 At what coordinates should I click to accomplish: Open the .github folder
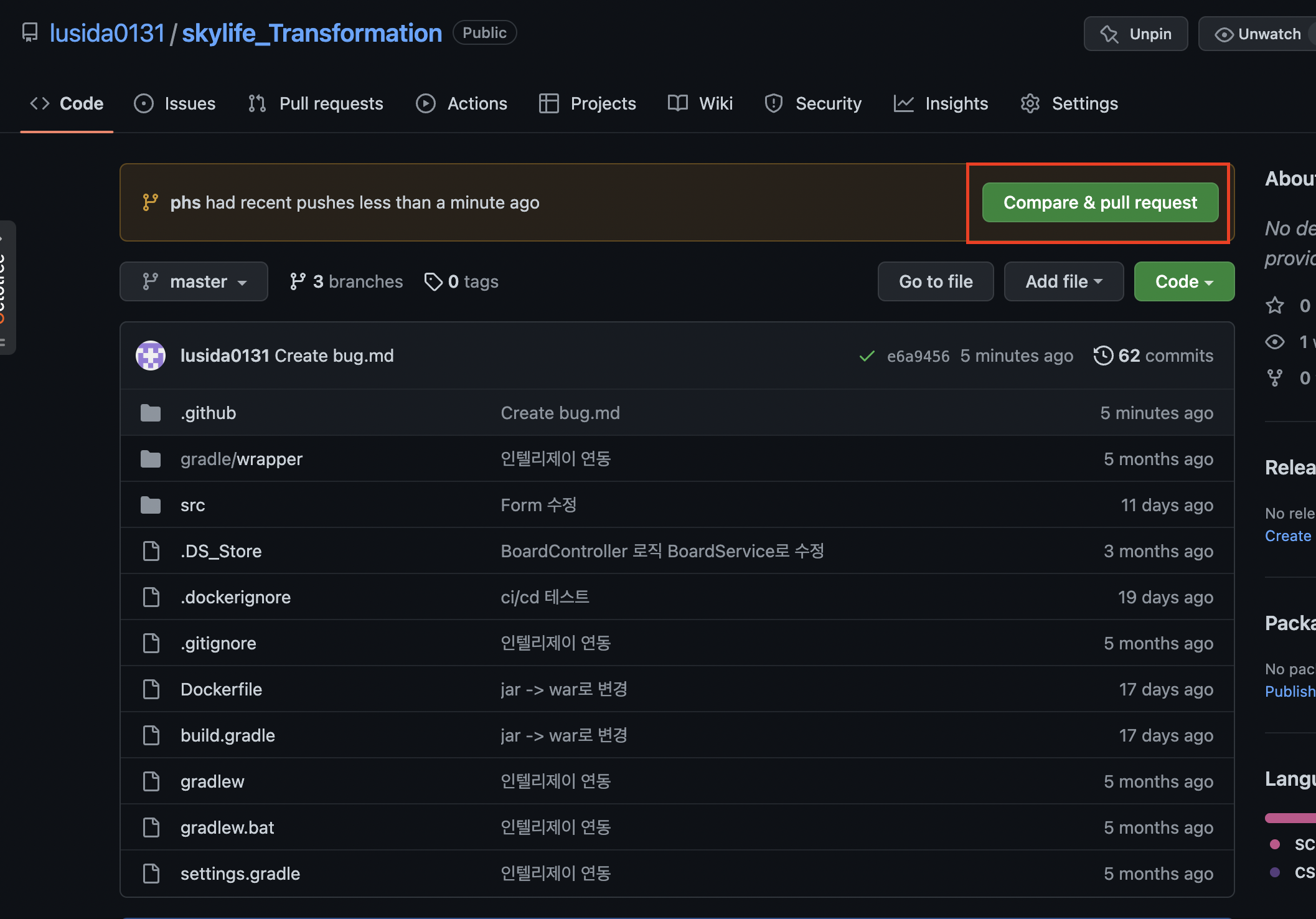point(208,413)
